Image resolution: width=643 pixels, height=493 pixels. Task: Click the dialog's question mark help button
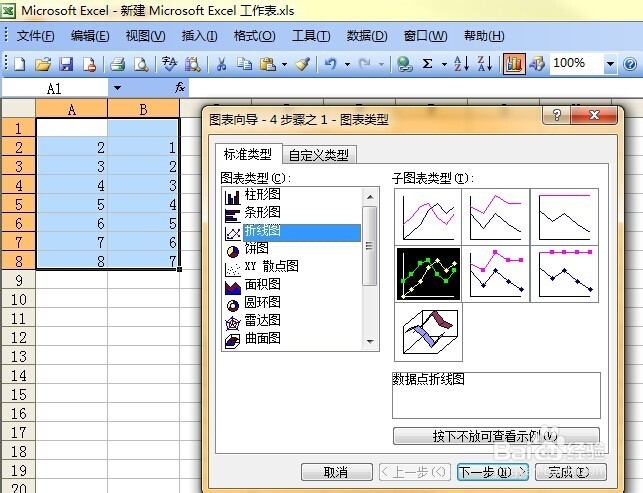556,114
